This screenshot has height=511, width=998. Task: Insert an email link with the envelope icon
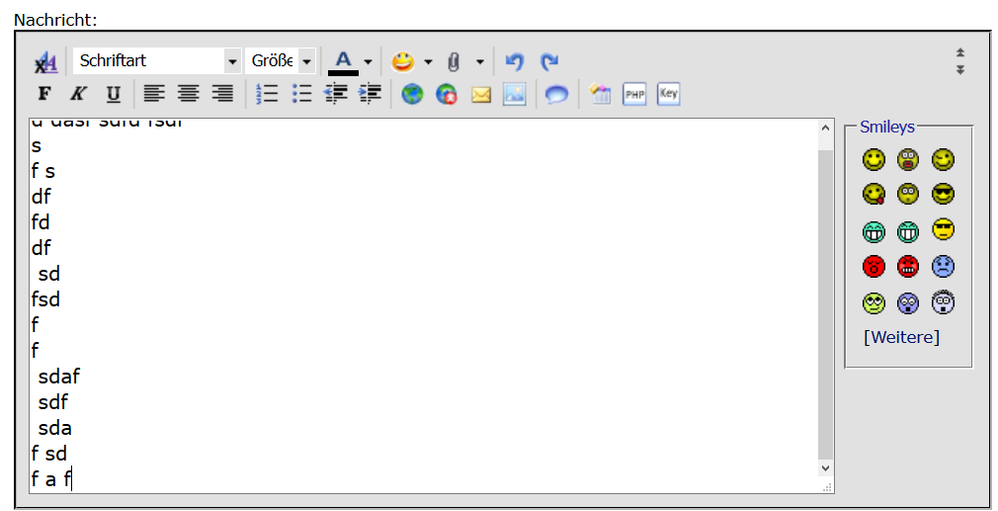point(481,95)
